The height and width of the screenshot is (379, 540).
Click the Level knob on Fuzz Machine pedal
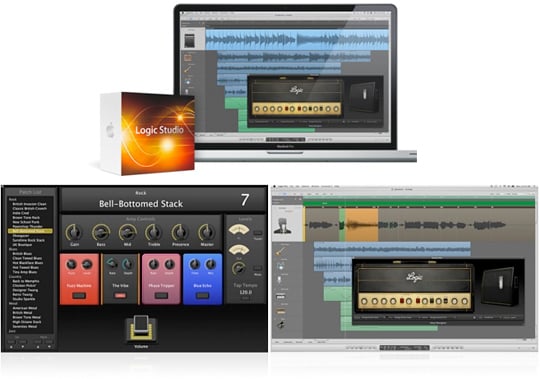[x=87, y=264]
